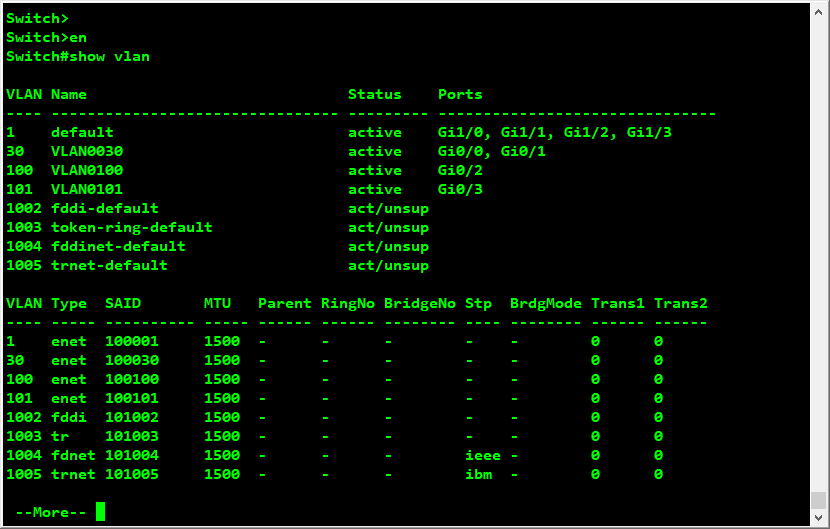Click the 'Parent' column header
Image resolution: width=830 pixels, height=529 pixels.
point(285,303)
